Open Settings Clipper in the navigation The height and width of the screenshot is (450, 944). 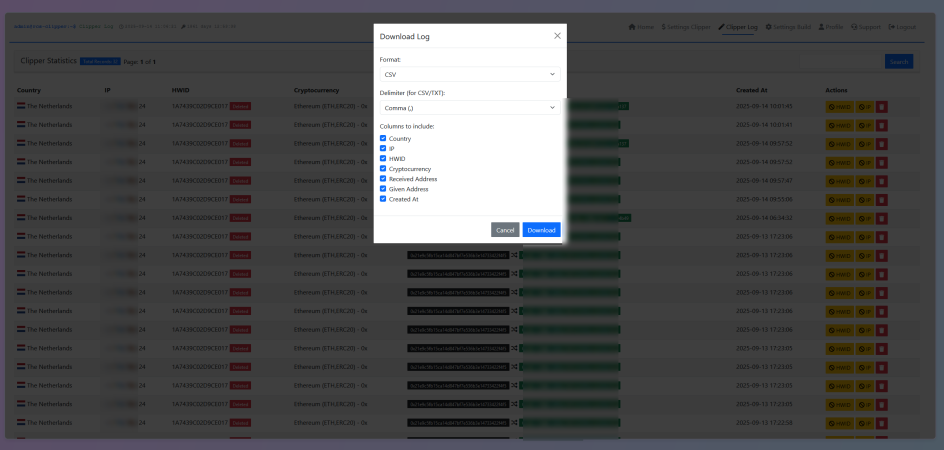686,27
